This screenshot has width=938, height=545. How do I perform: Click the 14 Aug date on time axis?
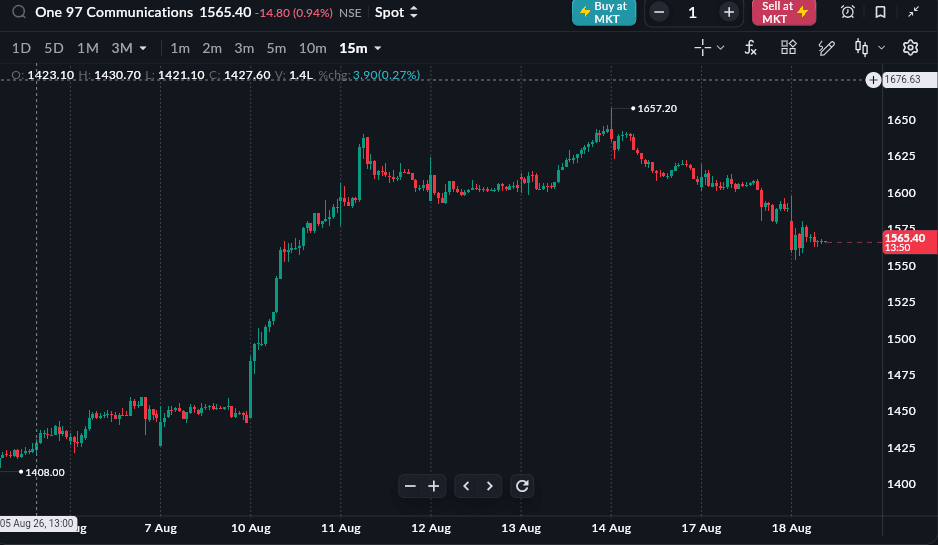pyautogui.click(x=611, y=528)
